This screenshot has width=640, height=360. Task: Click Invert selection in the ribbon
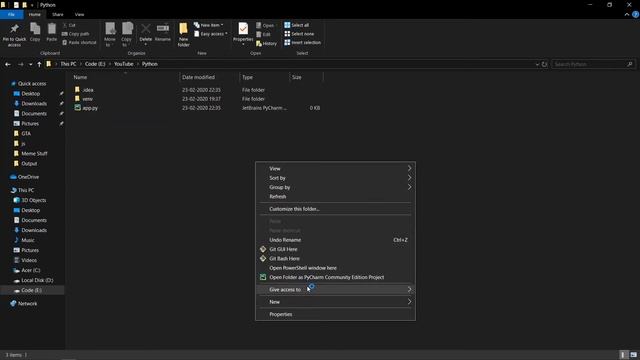tap(302, 42)
